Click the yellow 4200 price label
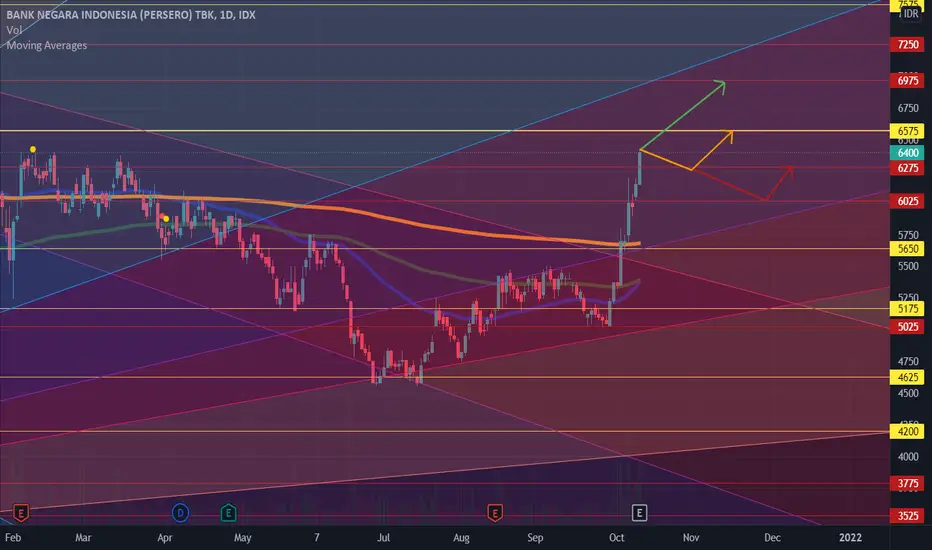This screenshot has width=932, height=550. click(x=907, y=431)
